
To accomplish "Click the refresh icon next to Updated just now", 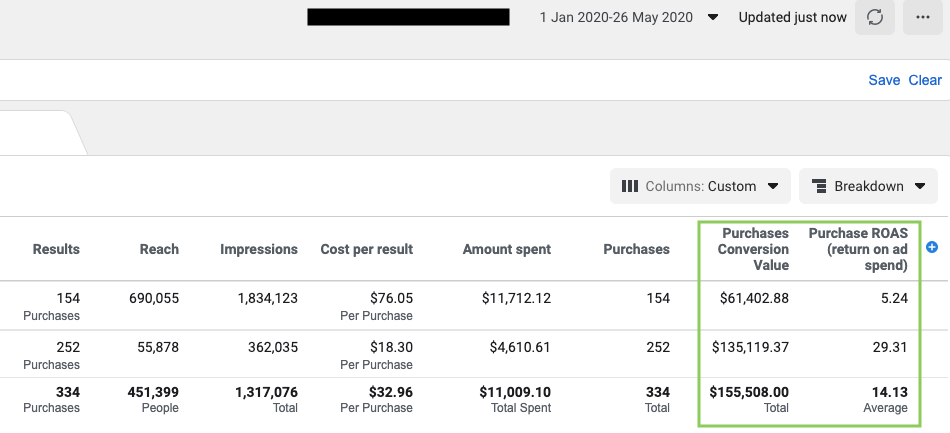I will 875,18.
